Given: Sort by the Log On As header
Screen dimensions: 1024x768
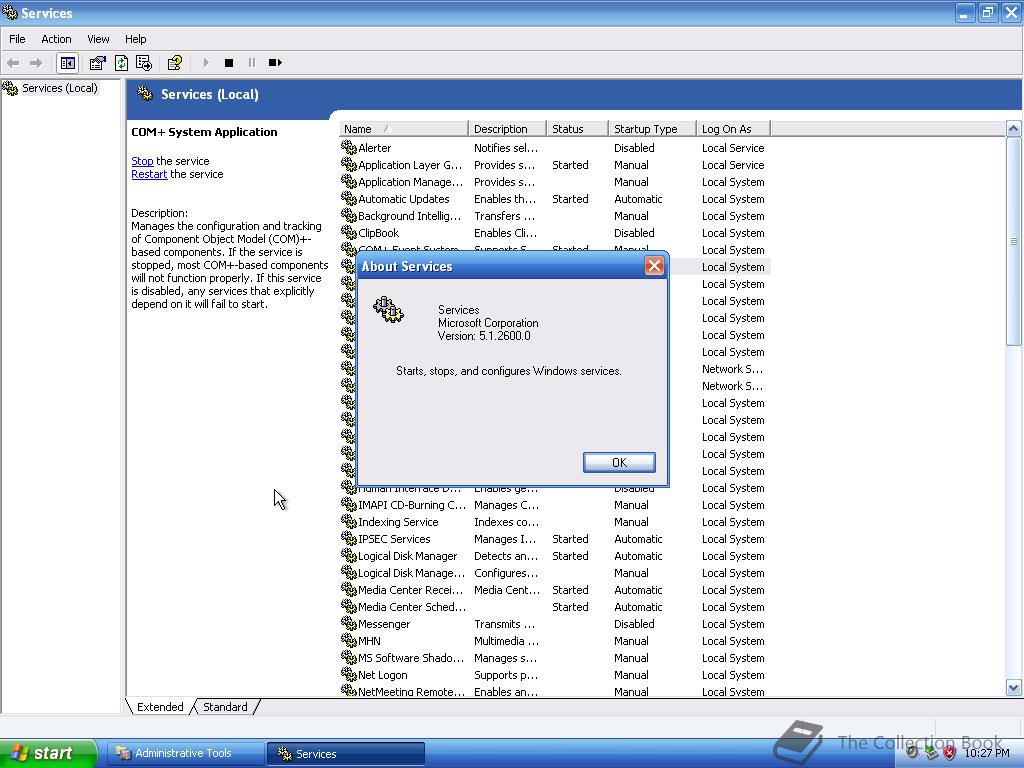Looking at the screenshot, I should (x=733, y=129).
